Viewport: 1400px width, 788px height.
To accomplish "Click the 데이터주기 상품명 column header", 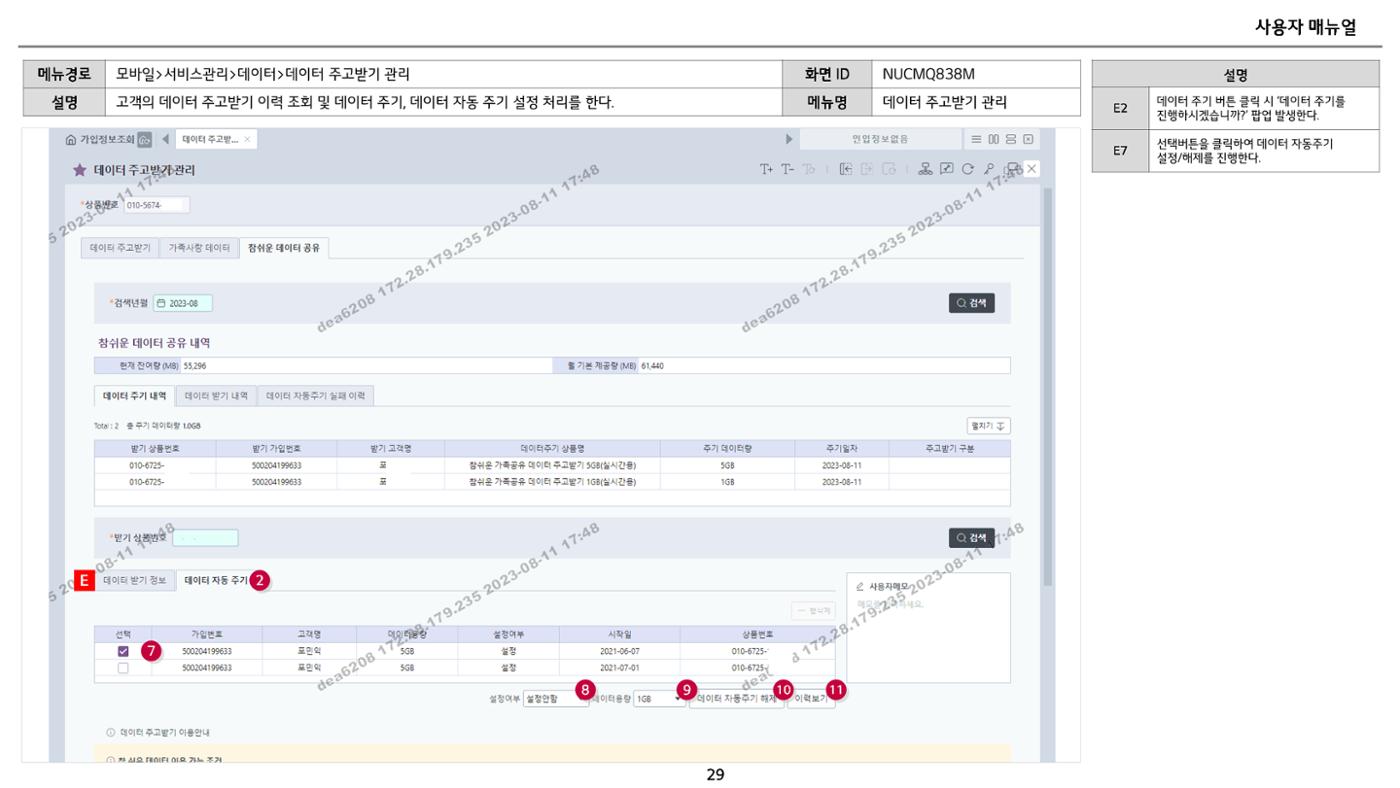I will click(552, 449).
